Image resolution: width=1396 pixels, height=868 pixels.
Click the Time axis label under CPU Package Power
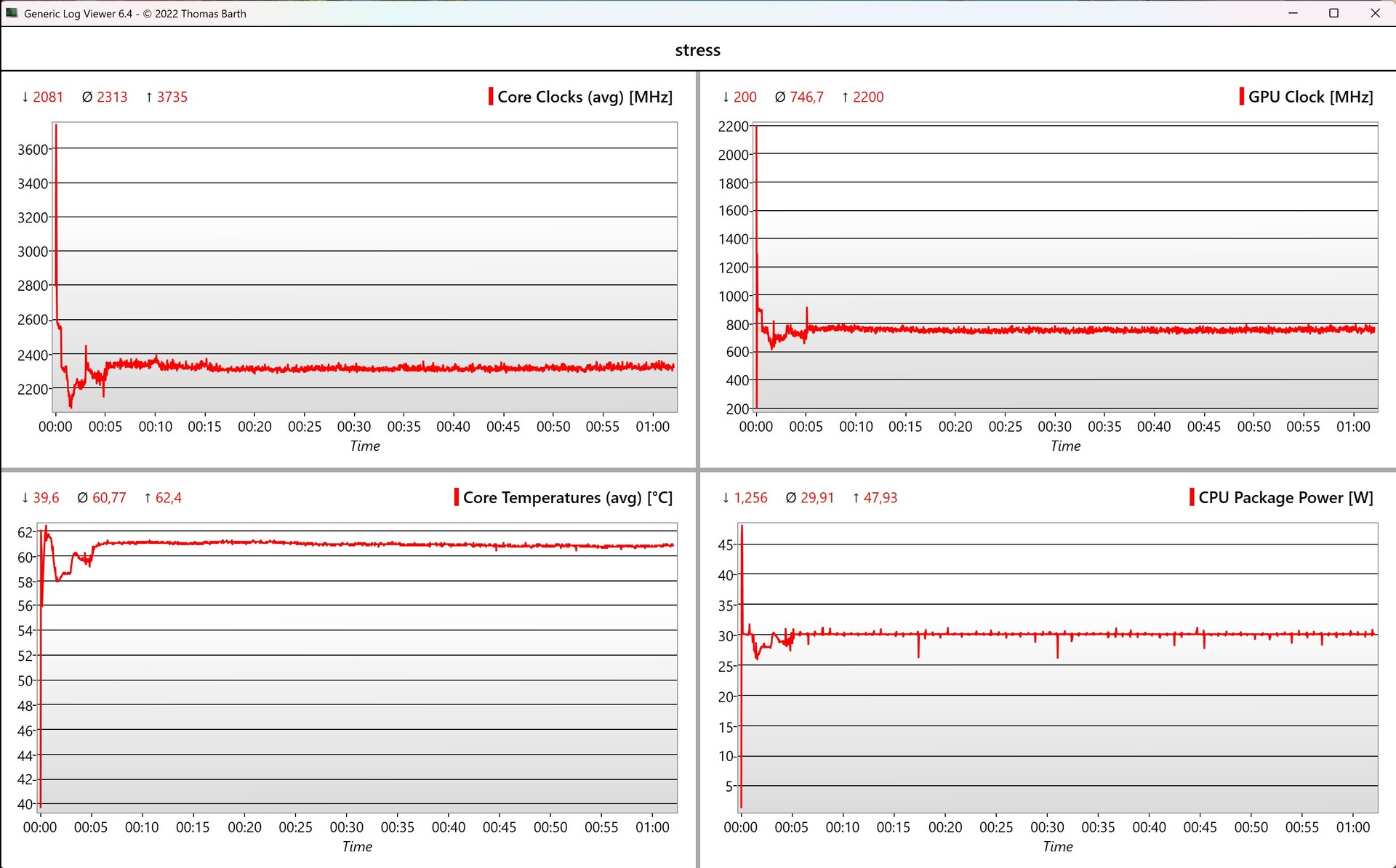tap(1057, 846)
